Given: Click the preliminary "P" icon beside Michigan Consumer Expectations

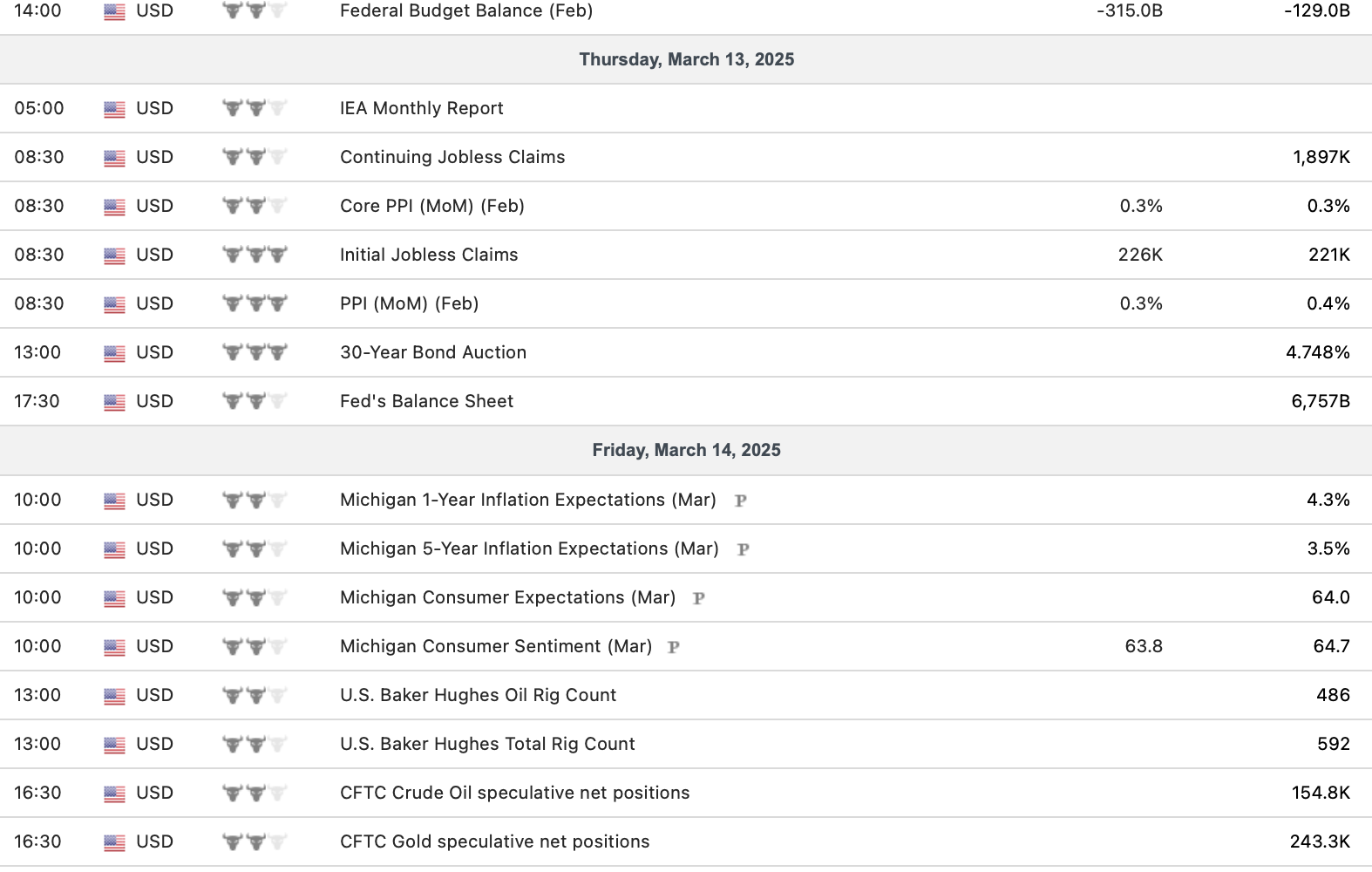Looking at the screenshot, I should click(x=698, y=598).
